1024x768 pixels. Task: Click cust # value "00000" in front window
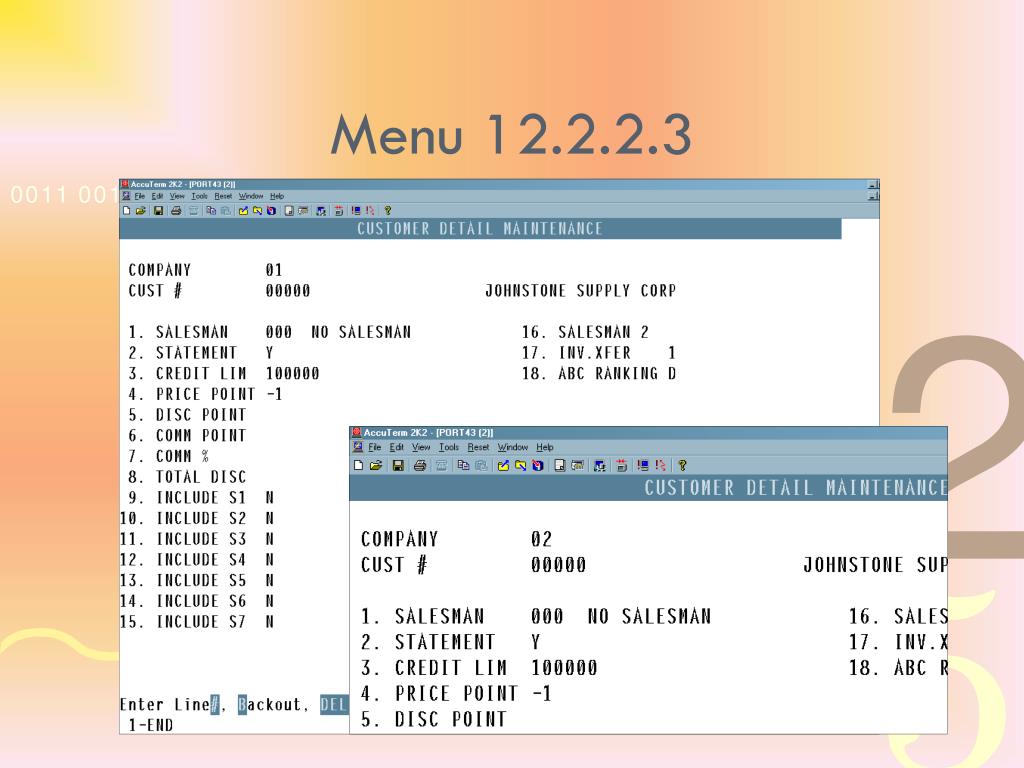558,565
